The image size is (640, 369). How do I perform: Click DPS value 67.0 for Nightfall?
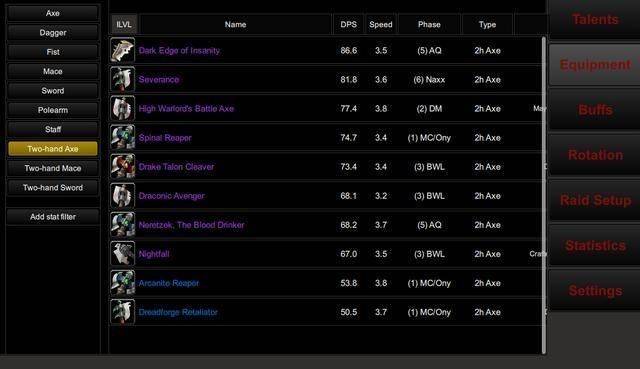click(x=349, y=254)
